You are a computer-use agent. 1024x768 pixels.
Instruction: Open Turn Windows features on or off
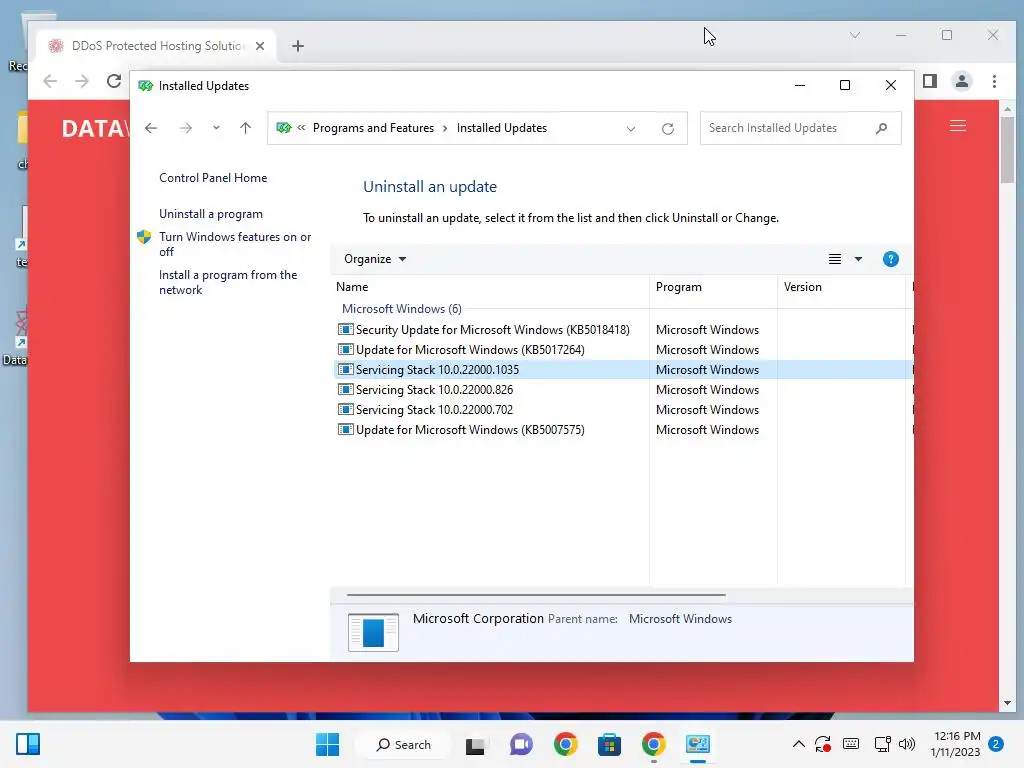[235, 244]
